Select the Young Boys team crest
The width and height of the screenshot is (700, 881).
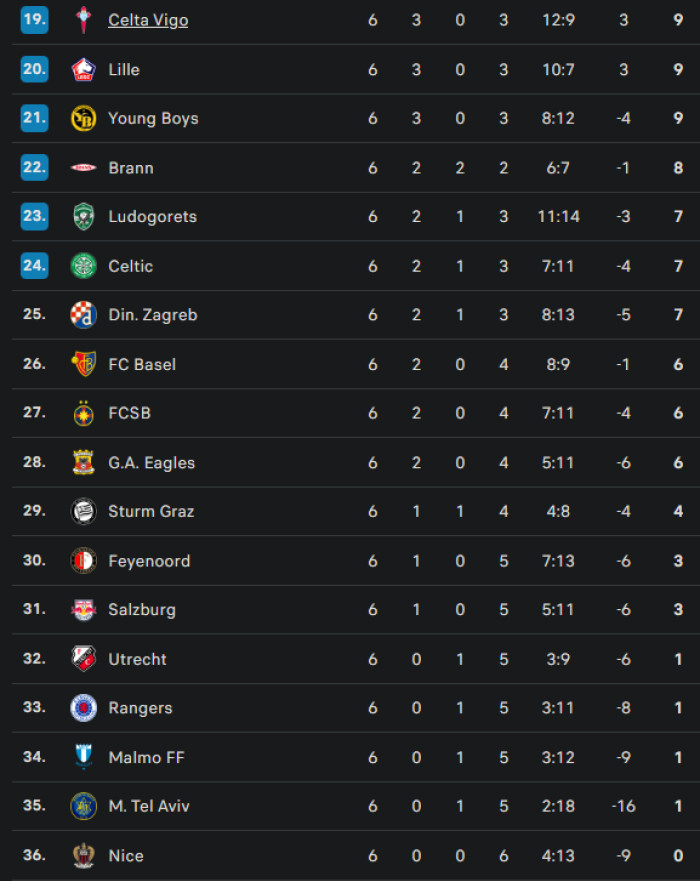tap(83, 118)
